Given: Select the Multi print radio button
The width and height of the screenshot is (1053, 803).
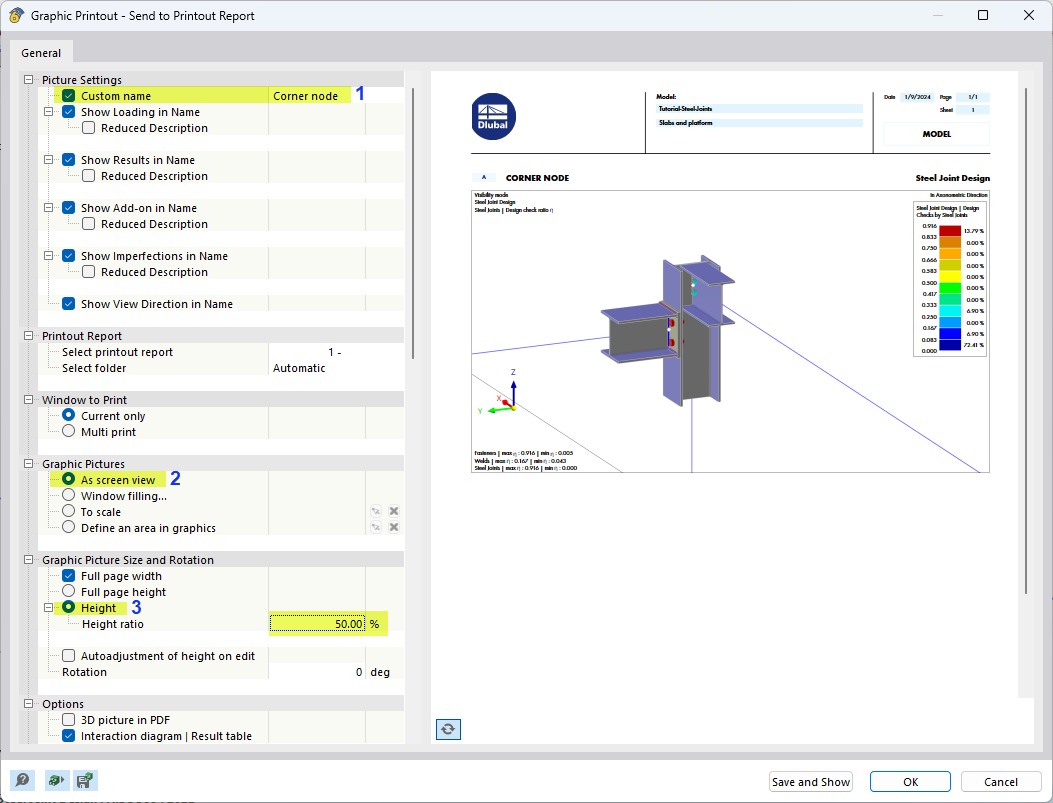Looking at the screenshot, I should coord(68,432).
